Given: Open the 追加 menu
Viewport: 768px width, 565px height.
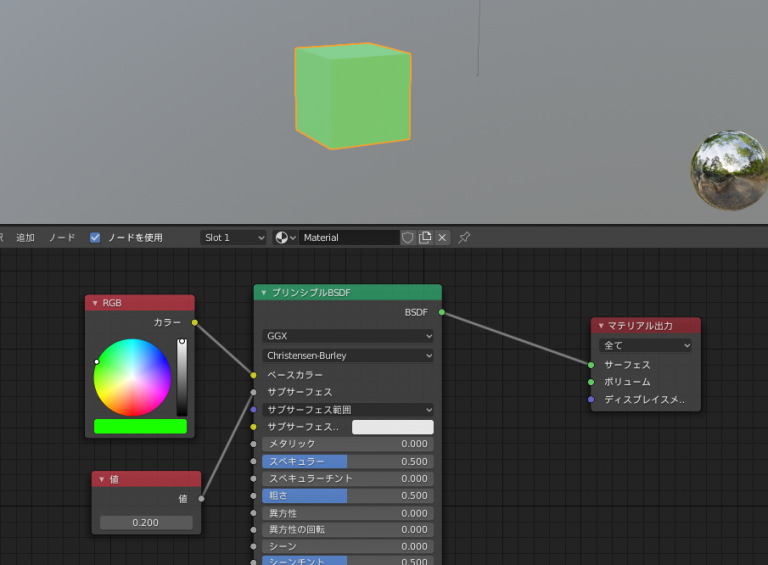Looking at the screenshot, I should click(25, 238).
